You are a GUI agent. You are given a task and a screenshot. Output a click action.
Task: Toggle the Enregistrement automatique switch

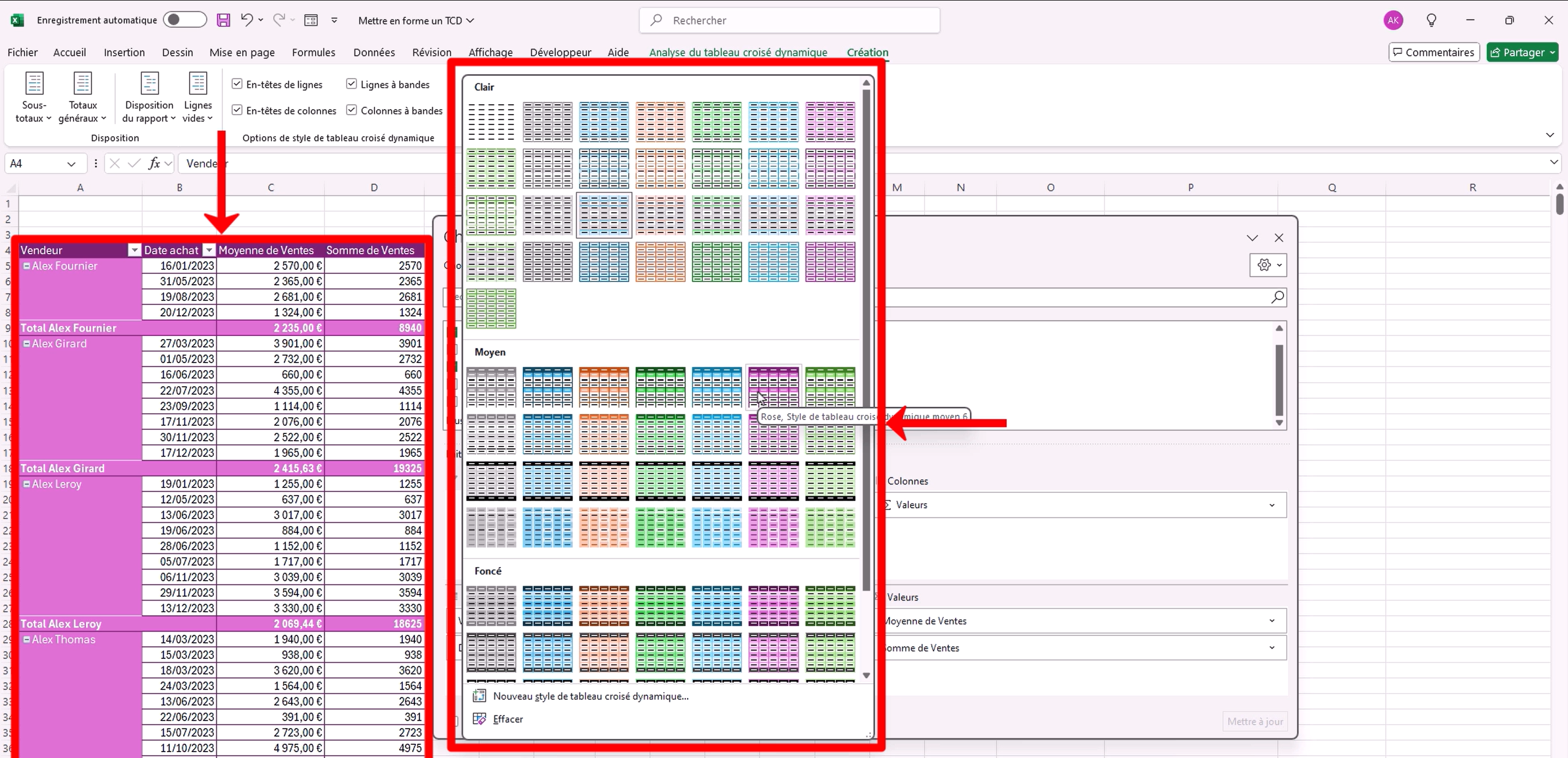point(184,20)
